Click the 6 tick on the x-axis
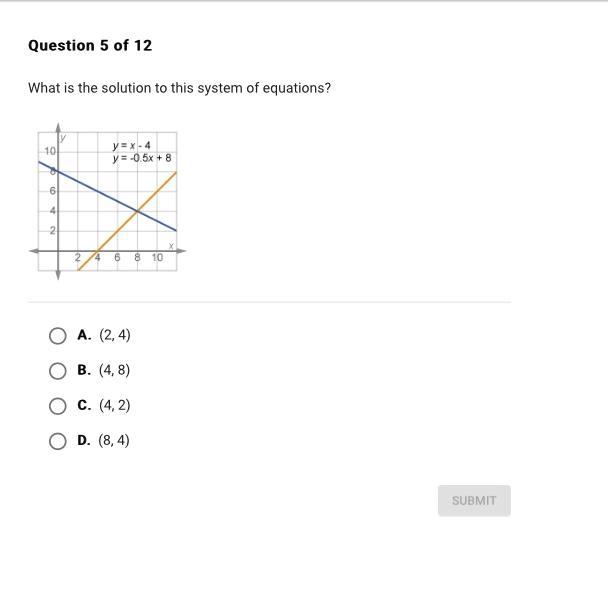 click(117, 258)
